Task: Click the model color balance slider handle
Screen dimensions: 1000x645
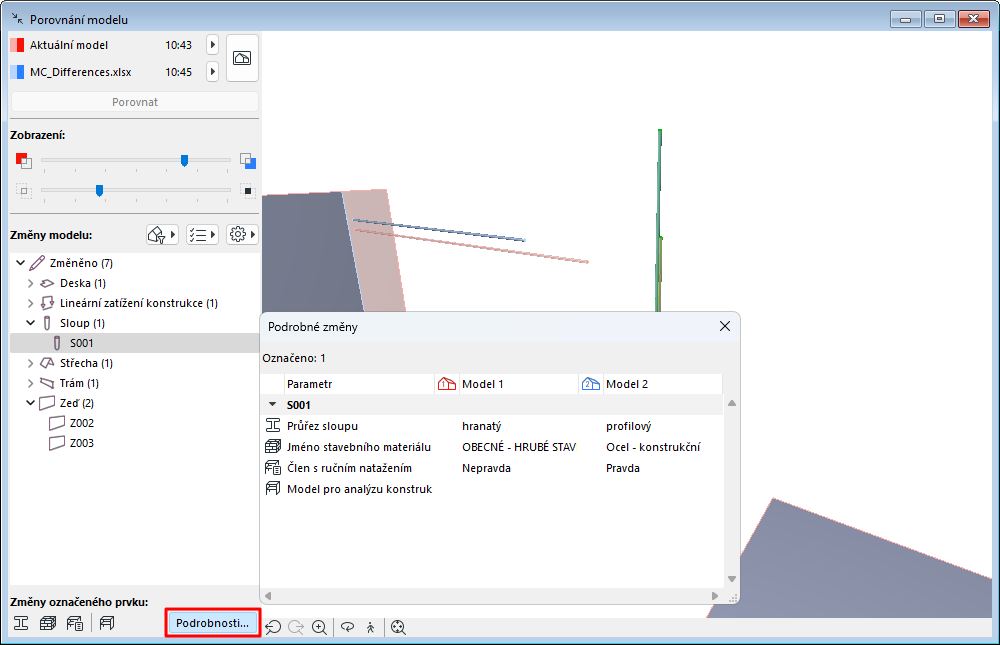Action: point(184,160)
